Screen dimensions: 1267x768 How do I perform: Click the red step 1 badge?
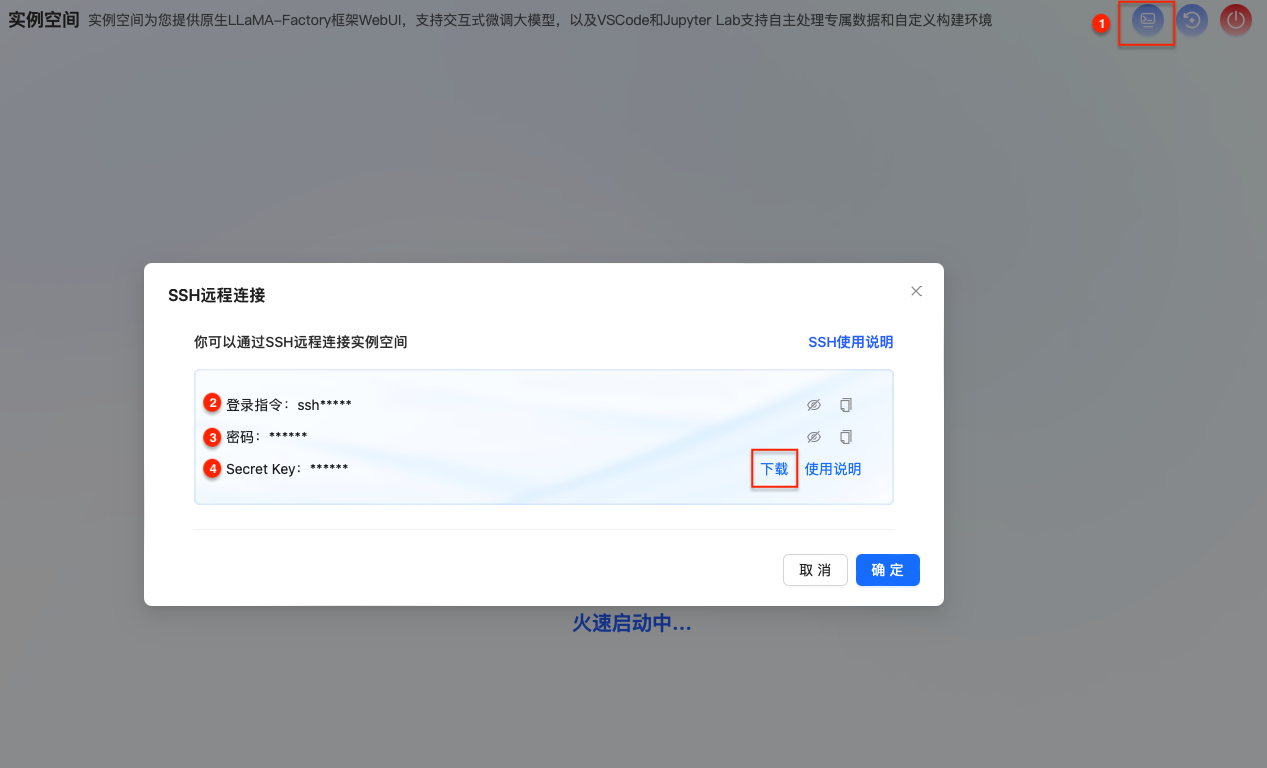pyautogui.click(x=1102, y=23)
